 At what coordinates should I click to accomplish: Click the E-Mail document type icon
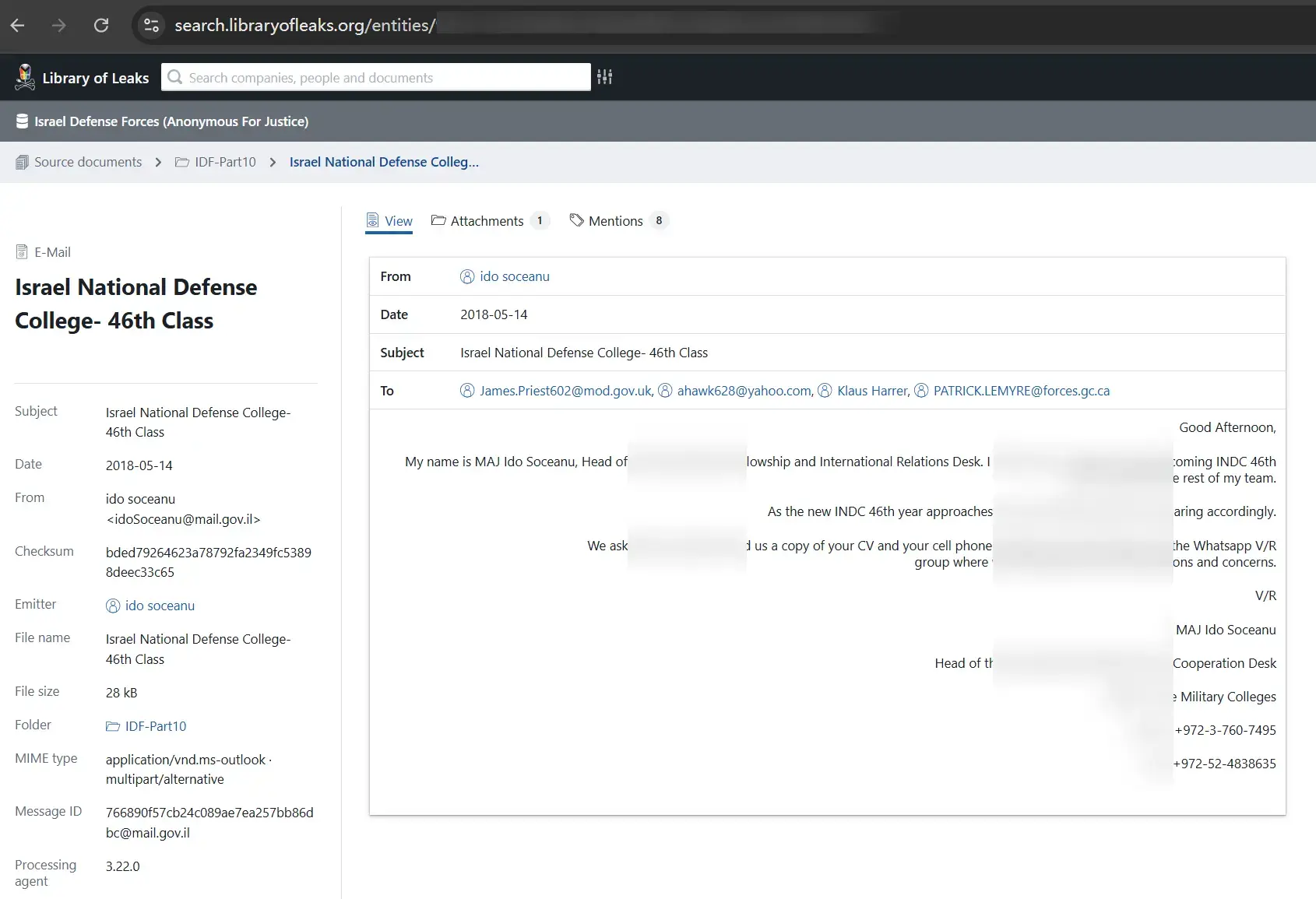click(22, 252)
